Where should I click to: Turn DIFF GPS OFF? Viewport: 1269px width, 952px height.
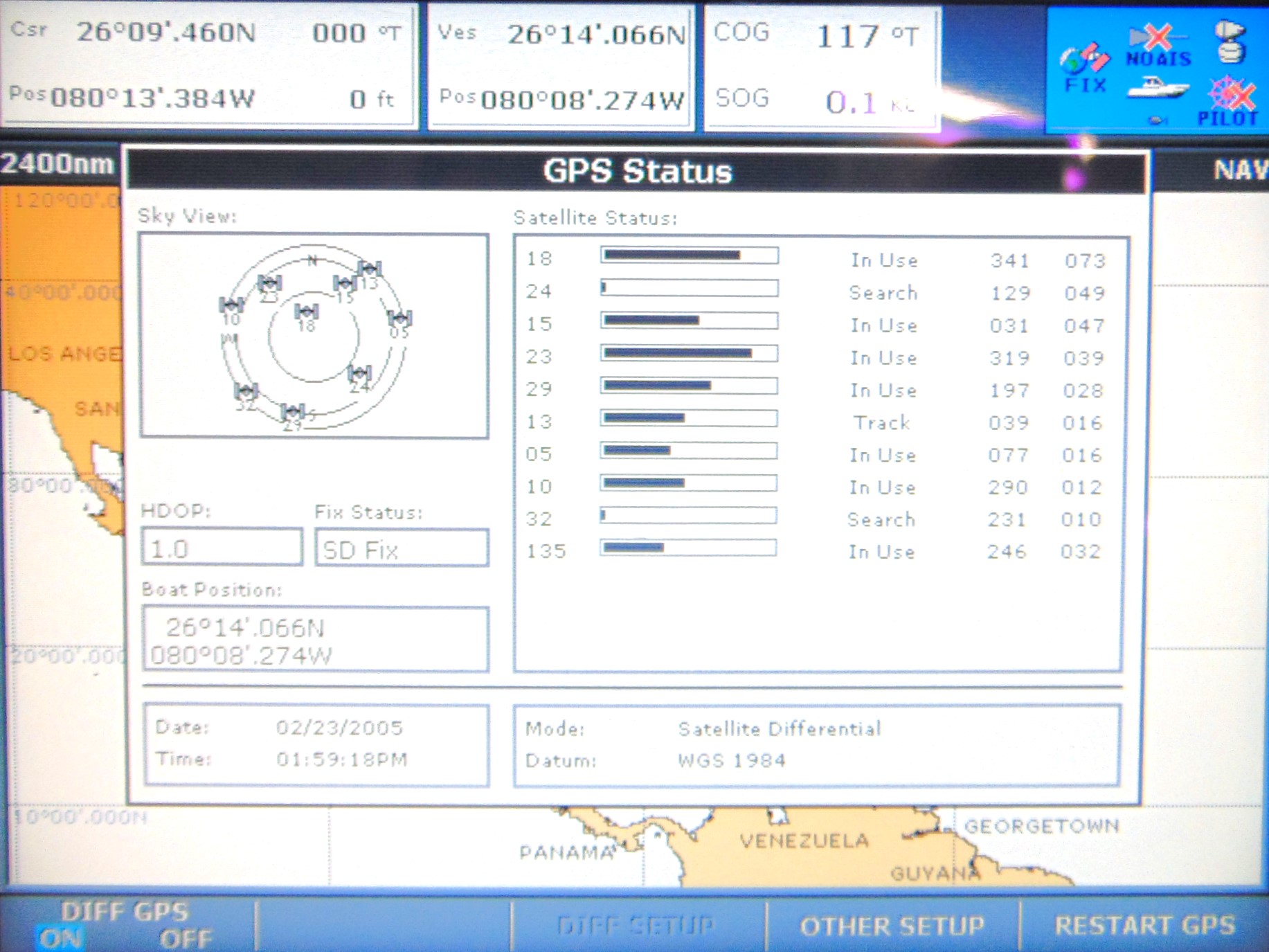click(186, 939)
